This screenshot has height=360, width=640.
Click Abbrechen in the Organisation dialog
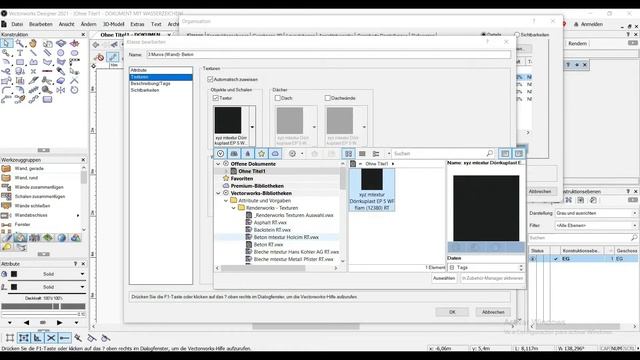[540, 191]
